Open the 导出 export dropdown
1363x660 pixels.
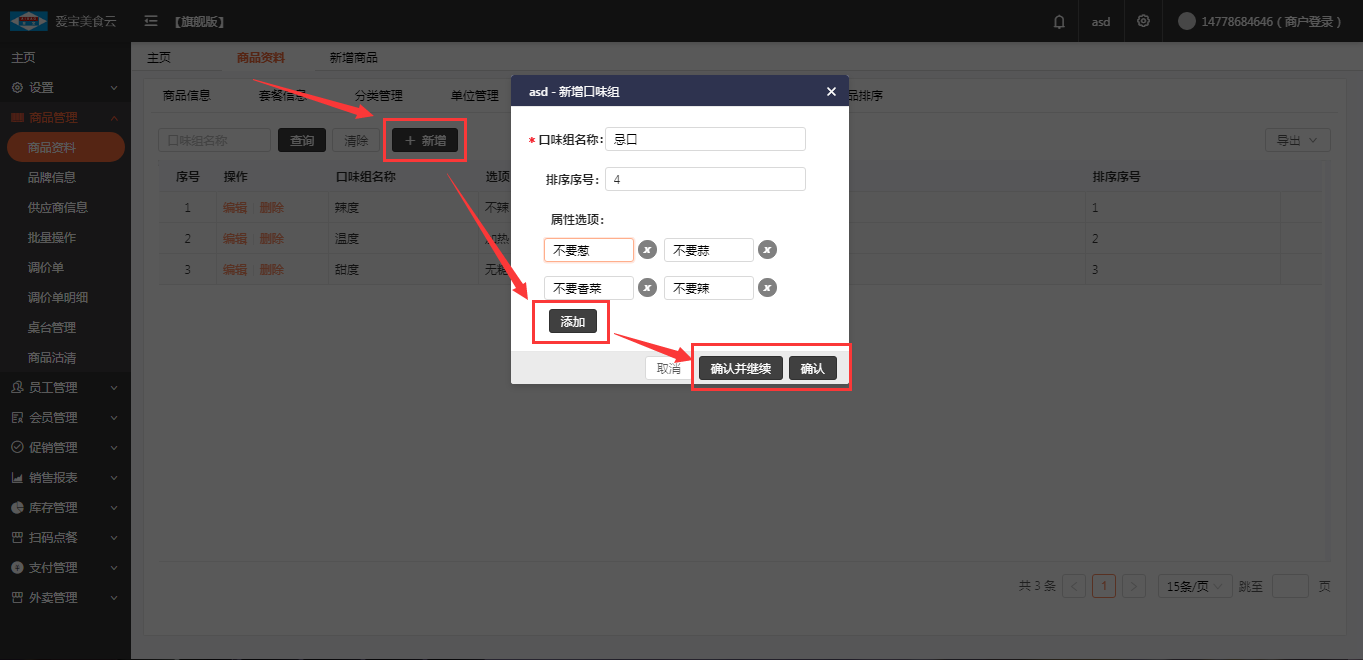pyautogui.click(x=1297, y=141)
